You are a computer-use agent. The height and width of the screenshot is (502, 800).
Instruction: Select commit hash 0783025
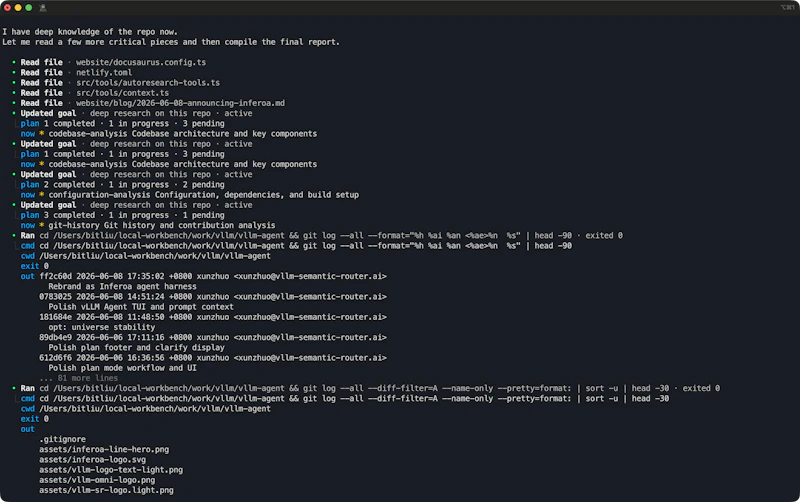(56, 297)
